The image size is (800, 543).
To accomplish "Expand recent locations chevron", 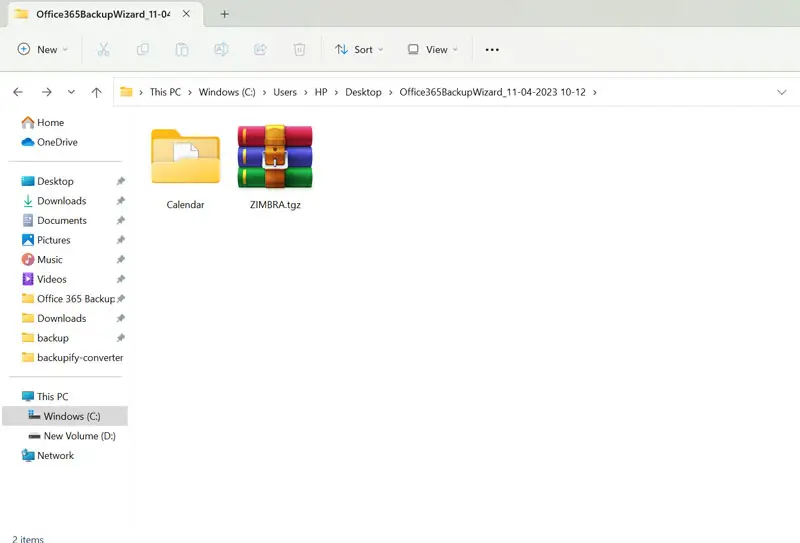I will tap(71, 92).
